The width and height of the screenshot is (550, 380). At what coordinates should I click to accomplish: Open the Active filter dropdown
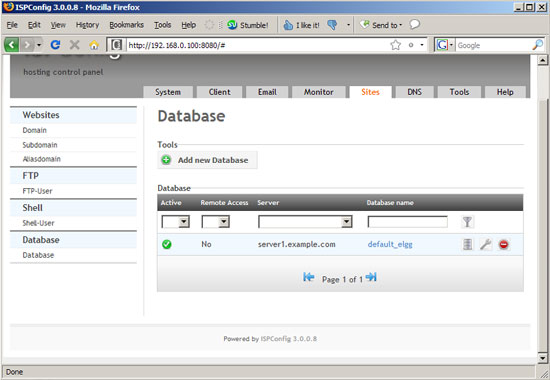175,222
